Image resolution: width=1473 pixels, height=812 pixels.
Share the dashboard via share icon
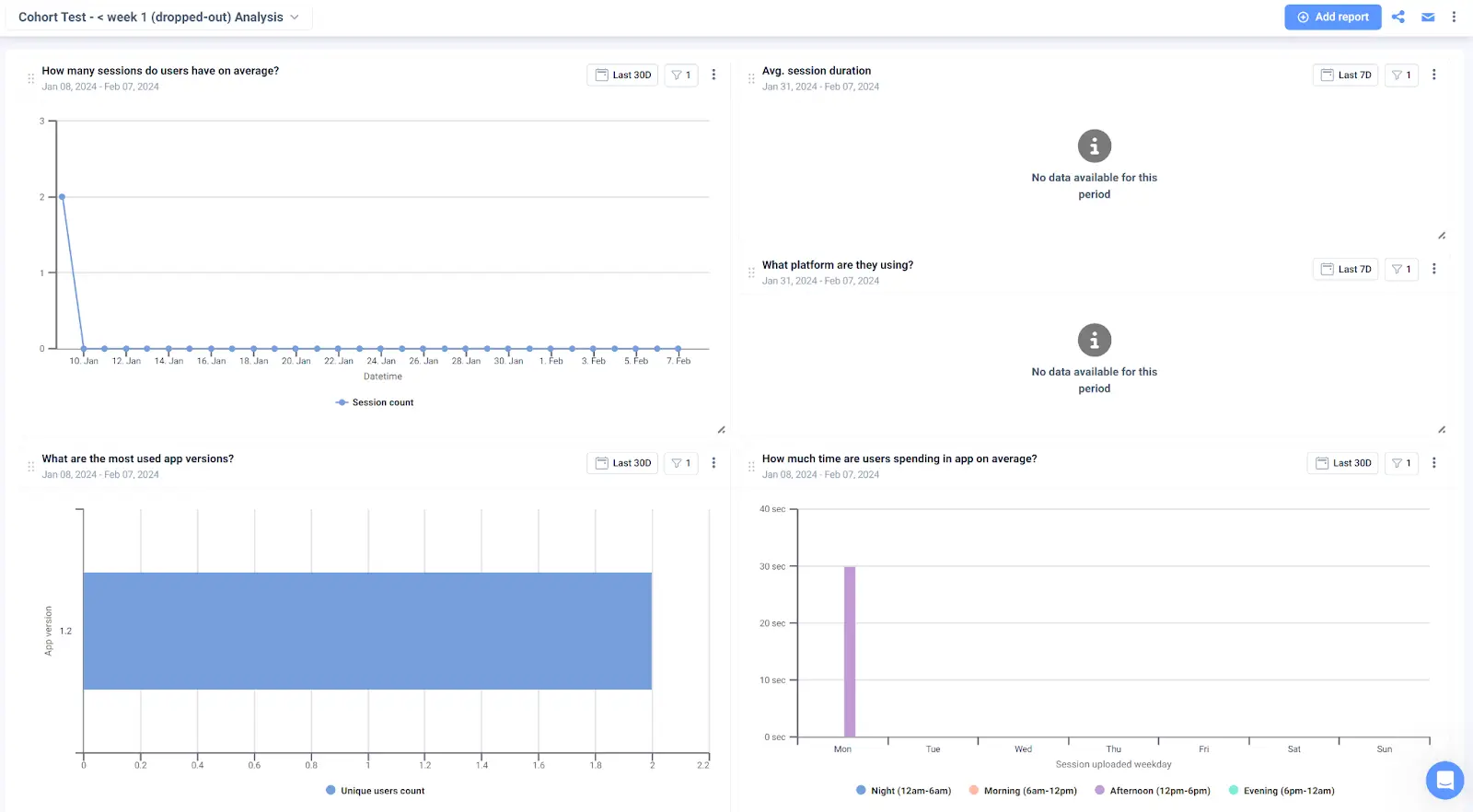click(x=1398, y=17)
